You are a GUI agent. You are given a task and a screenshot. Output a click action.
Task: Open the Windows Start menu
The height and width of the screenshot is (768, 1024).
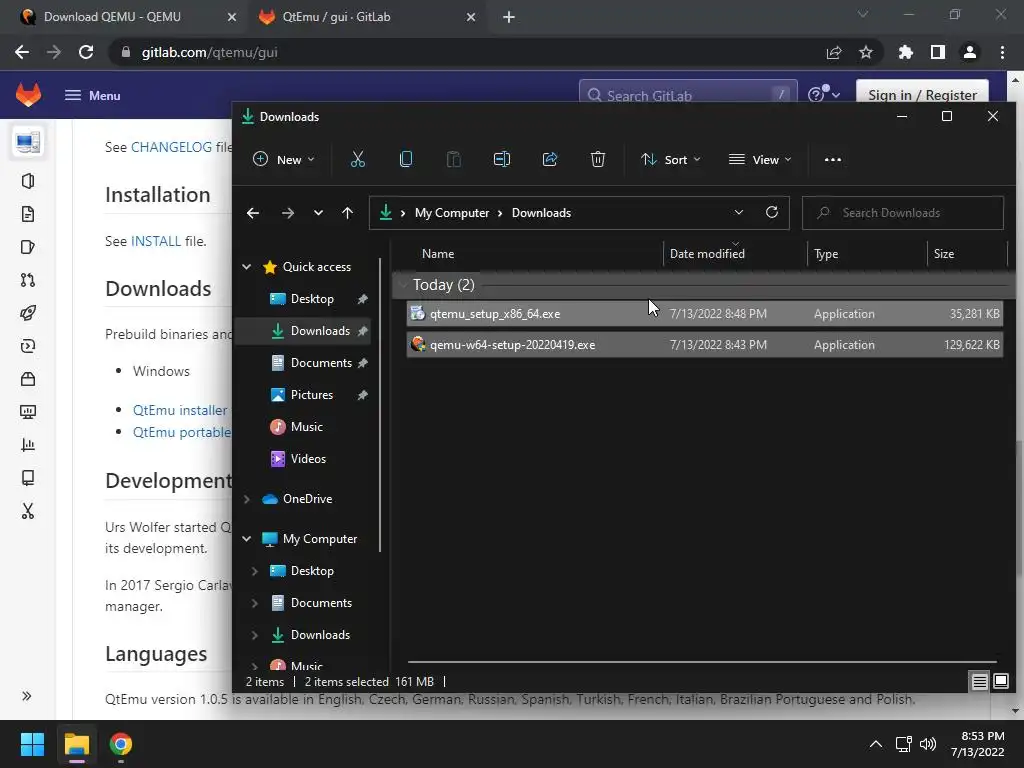pos(32,744)
